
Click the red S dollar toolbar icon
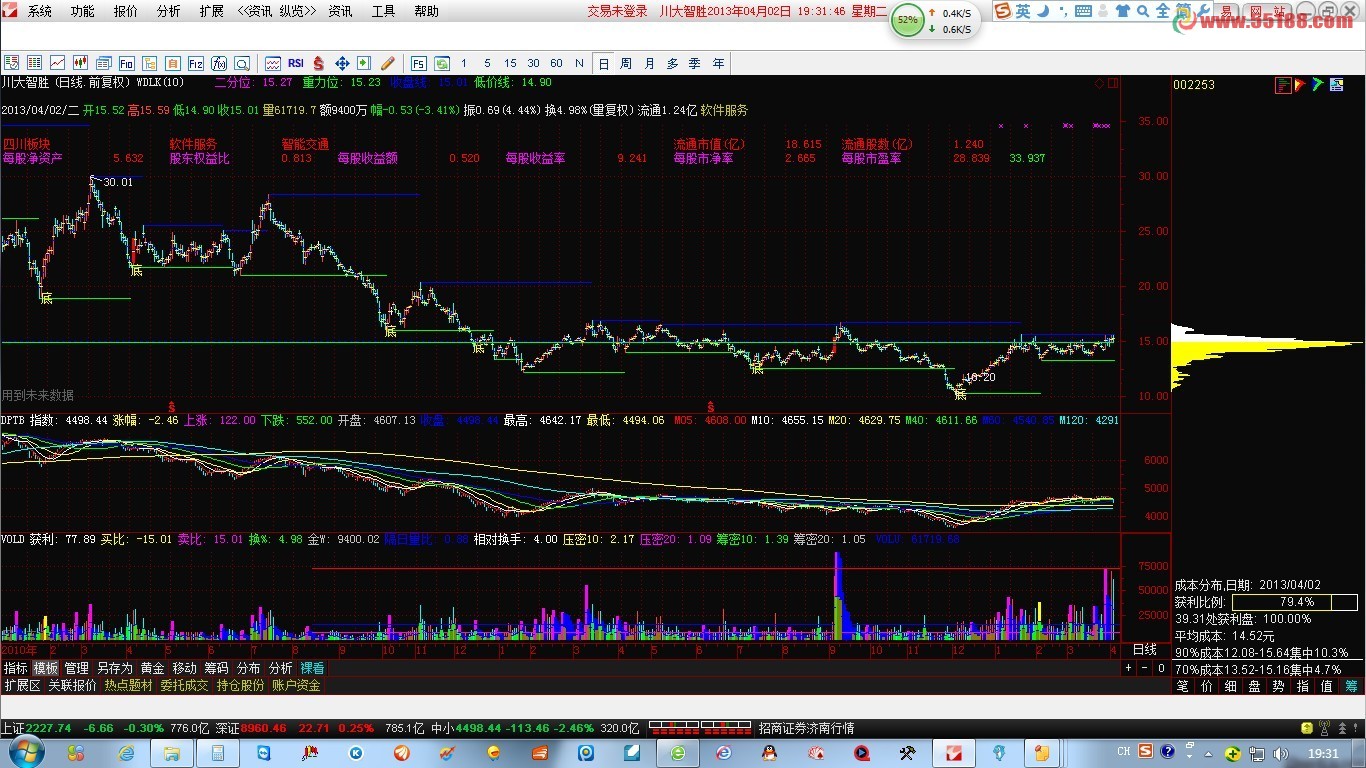click(318, 62)
